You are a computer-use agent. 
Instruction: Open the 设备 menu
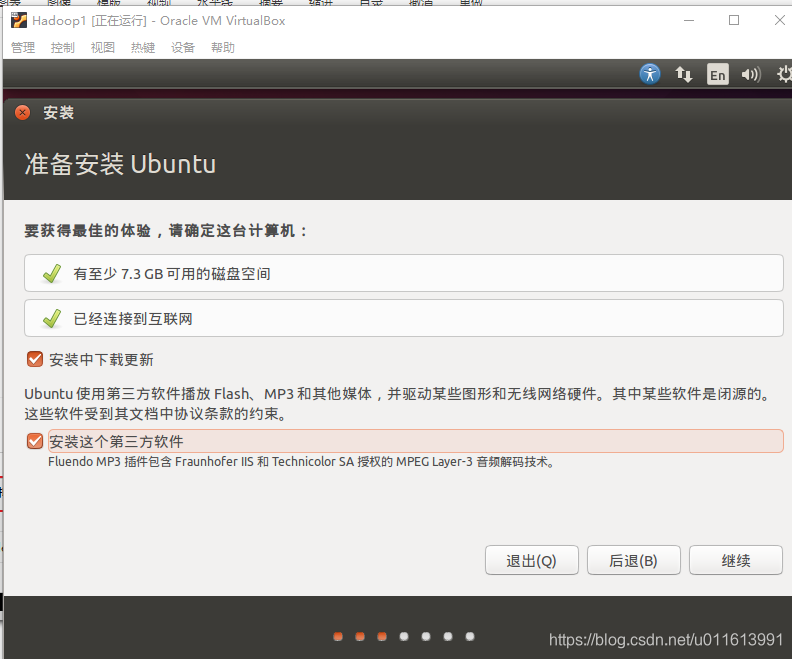click(x=183, y=47)
